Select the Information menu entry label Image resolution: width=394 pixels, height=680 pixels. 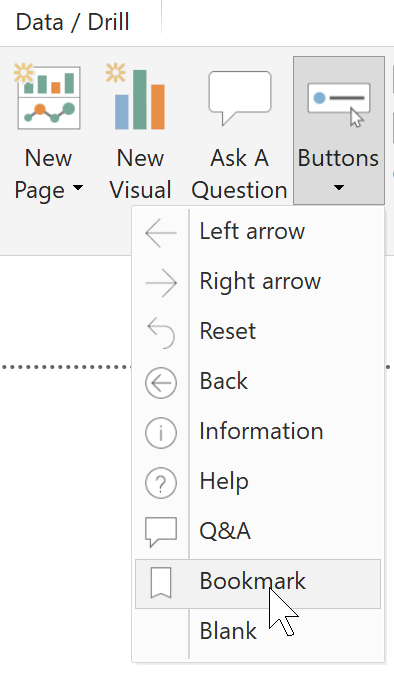tap(261, 431)
